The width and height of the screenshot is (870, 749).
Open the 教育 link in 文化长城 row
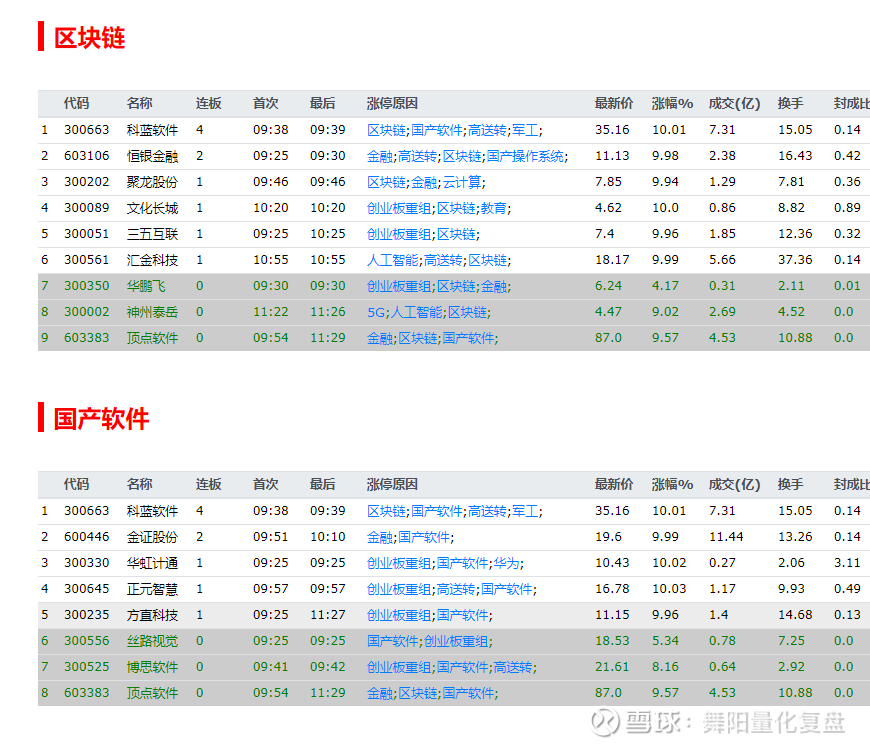[x=493, y=209]
